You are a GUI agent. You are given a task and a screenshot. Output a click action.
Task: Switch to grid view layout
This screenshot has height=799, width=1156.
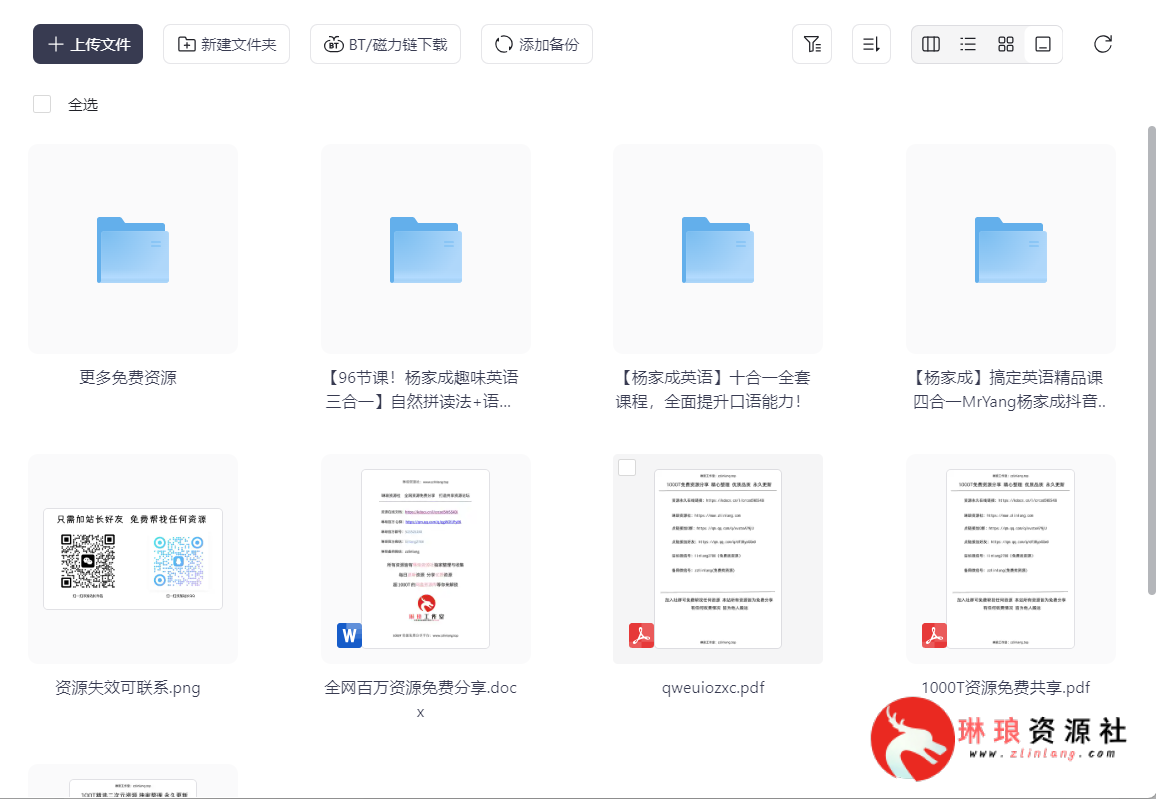[1006, 44]
